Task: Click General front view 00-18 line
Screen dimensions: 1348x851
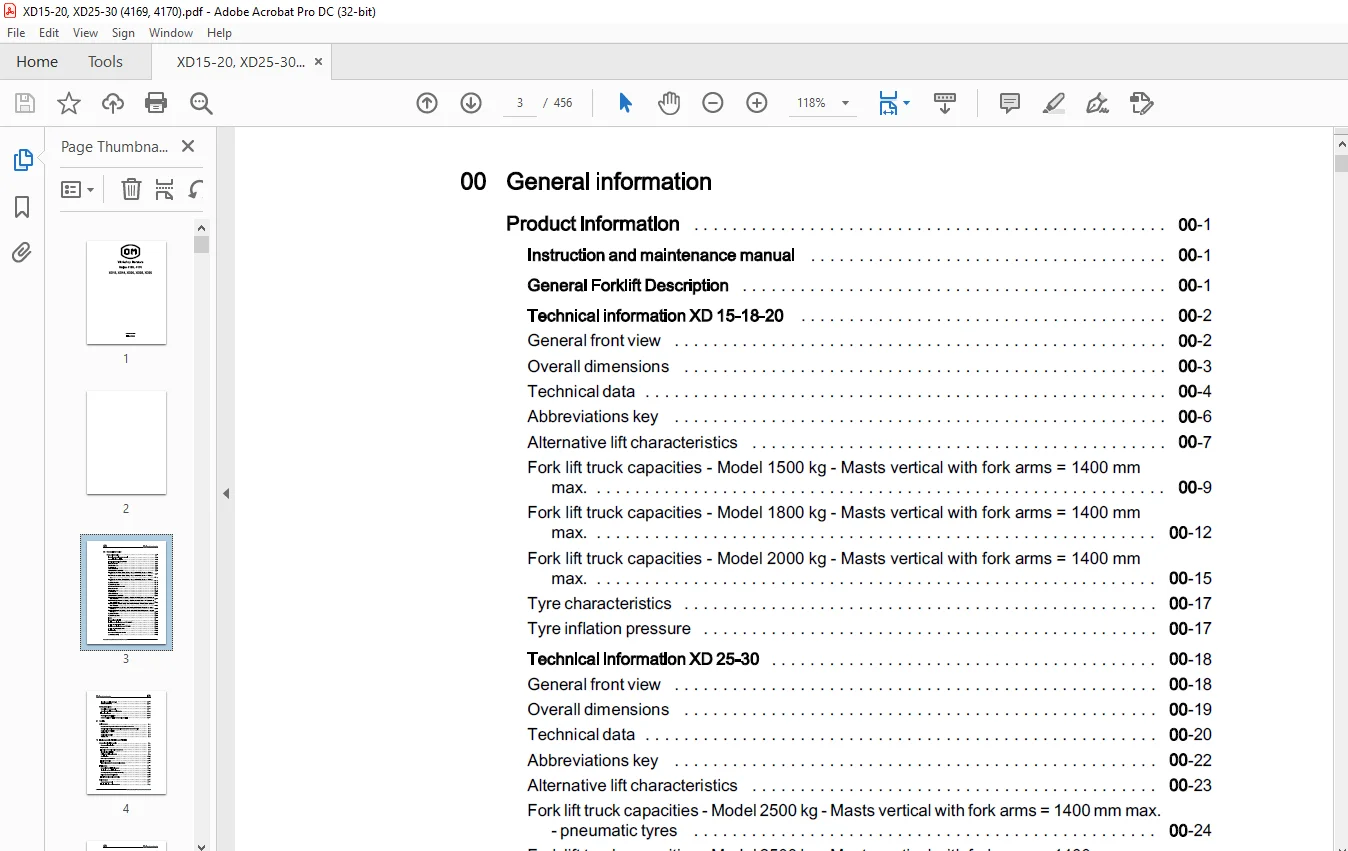Action: pos(869,684)
